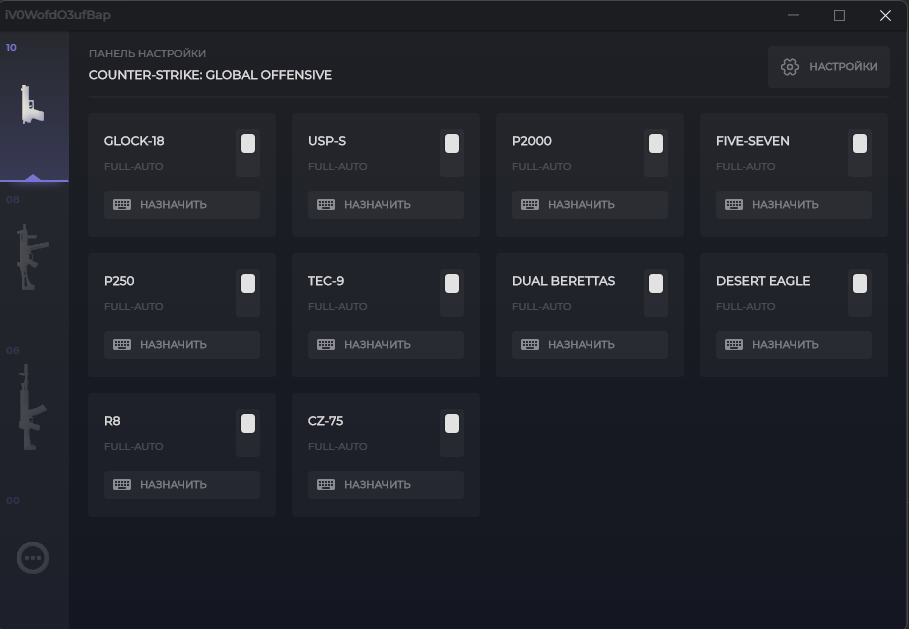Screen dimensions: 909x629
Task: Click НАЗНАЧИТЬ label for DESERT EAGLE
Action: (x=786, y=345)
